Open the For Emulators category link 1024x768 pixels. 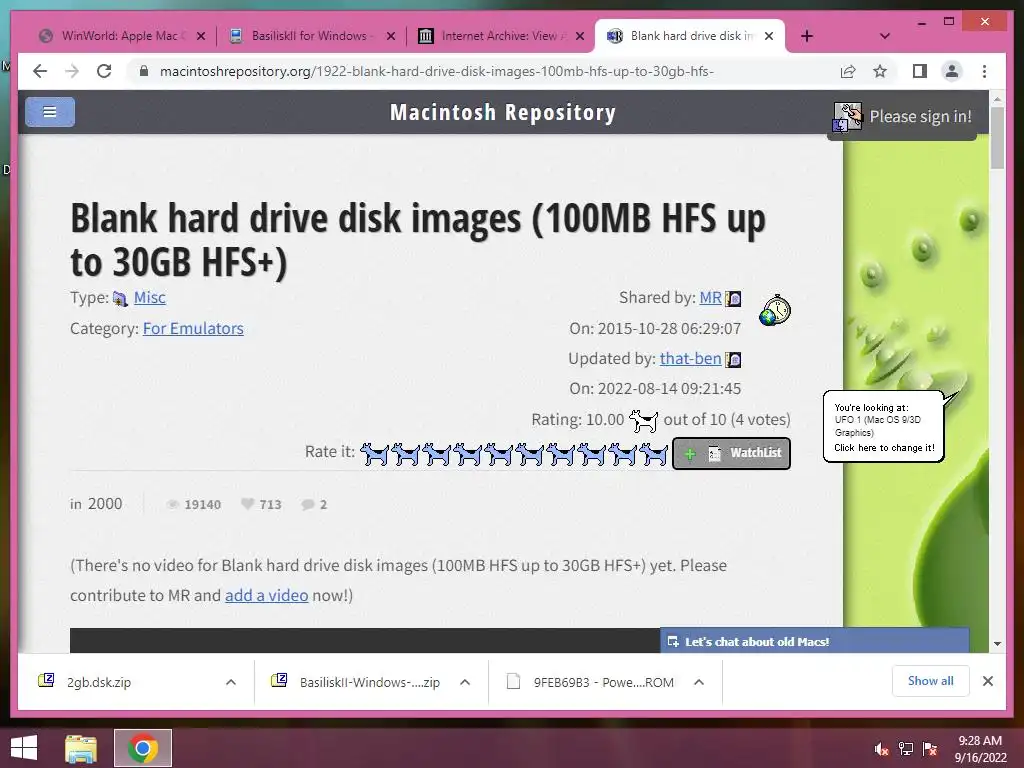click(x=193, y=328)
